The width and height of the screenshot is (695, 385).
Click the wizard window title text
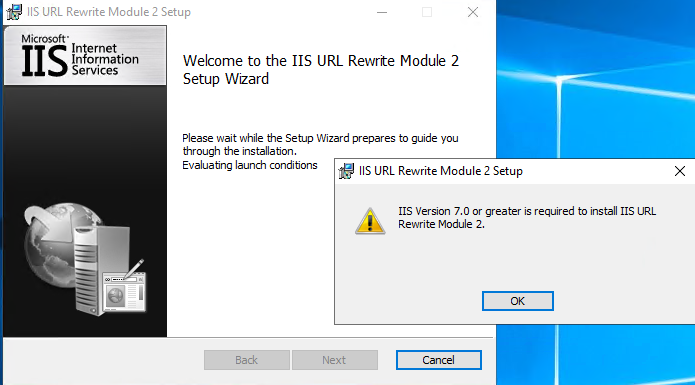pyautogui.click(x=109, y=12)
